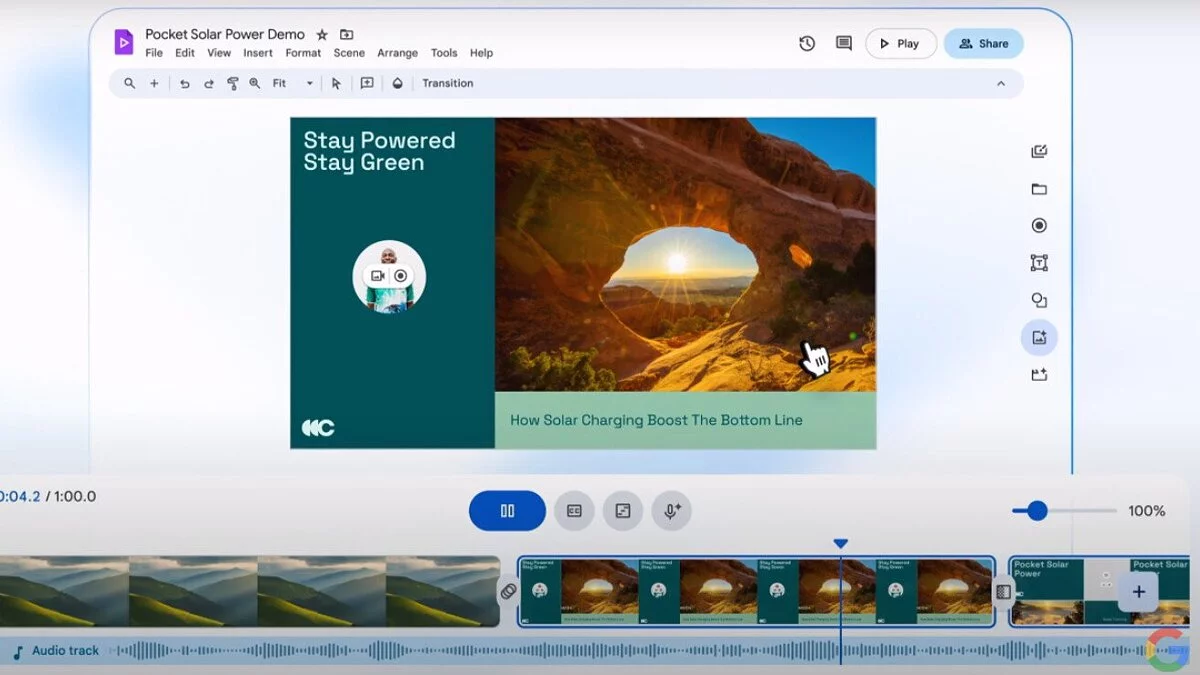Click the paint format roller icon
The image size is (1200, 675).
point(232,84)
